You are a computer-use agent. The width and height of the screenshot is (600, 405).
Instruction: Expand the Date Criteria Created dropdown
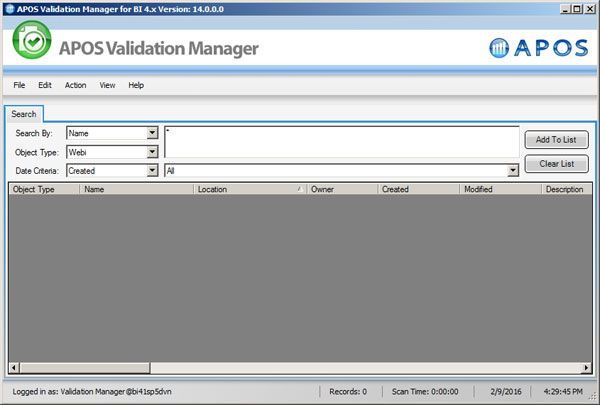pos(152,170)
